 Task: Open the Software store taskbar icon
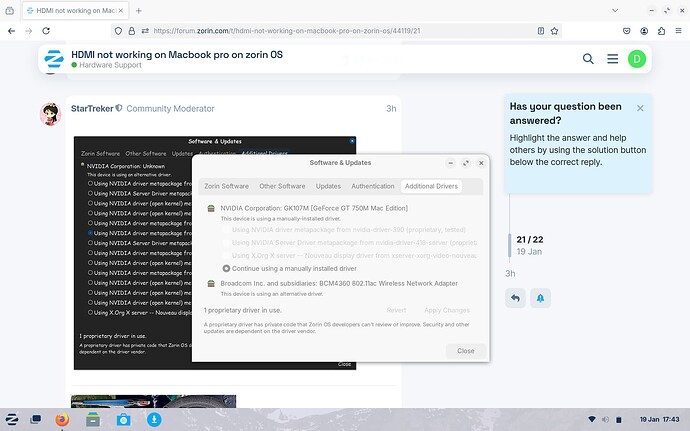pyautogui.click(x=123, y=420)
